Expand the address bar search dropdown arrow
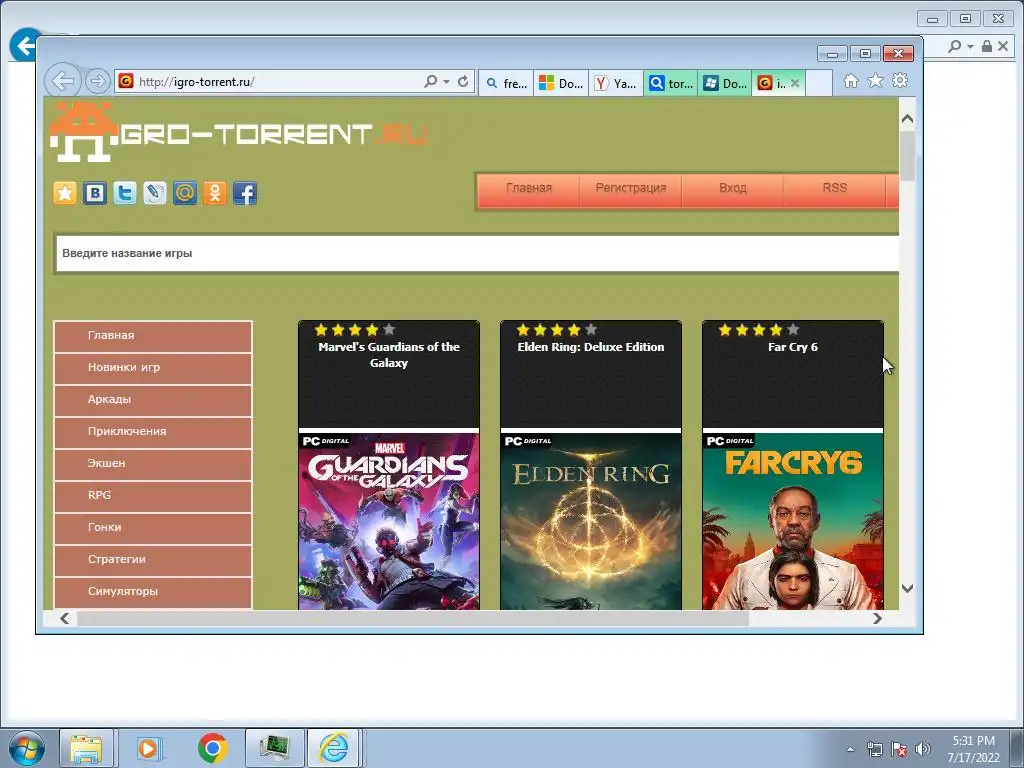Viewport: 1024px width, 768px height. click(x=447, y=82)
